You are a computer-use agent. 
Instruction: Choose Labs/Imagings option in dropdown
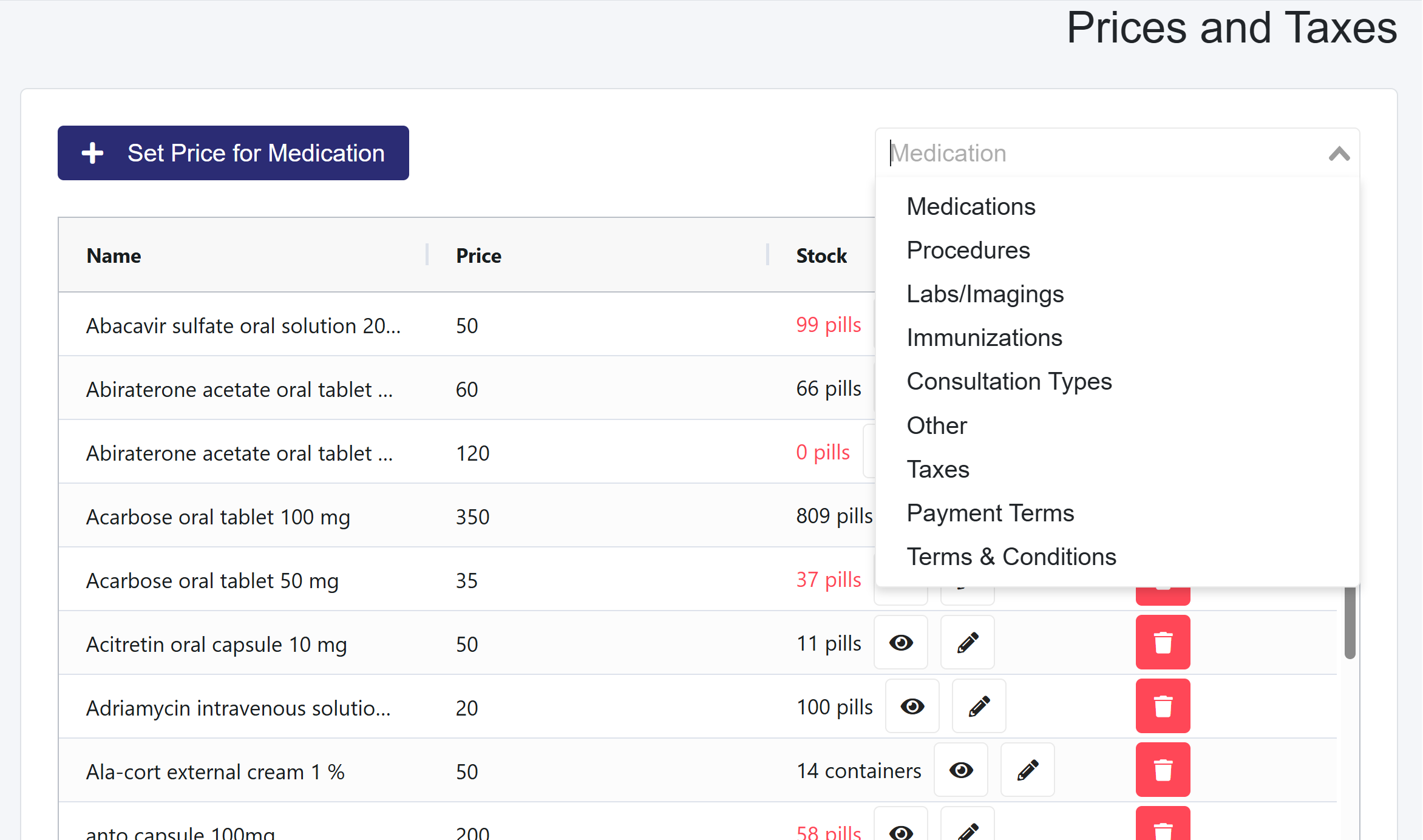point(985,294)
